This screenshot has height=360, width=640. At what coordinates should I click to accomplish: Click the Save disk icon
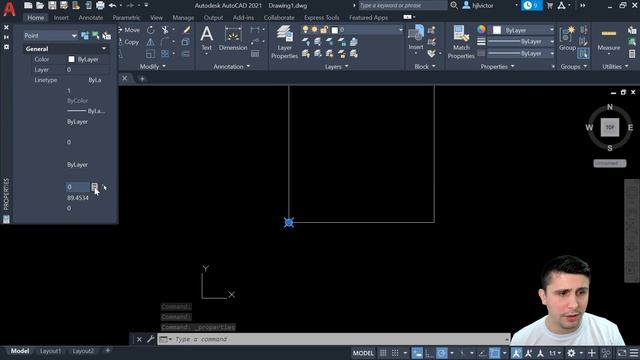[52, 6]
